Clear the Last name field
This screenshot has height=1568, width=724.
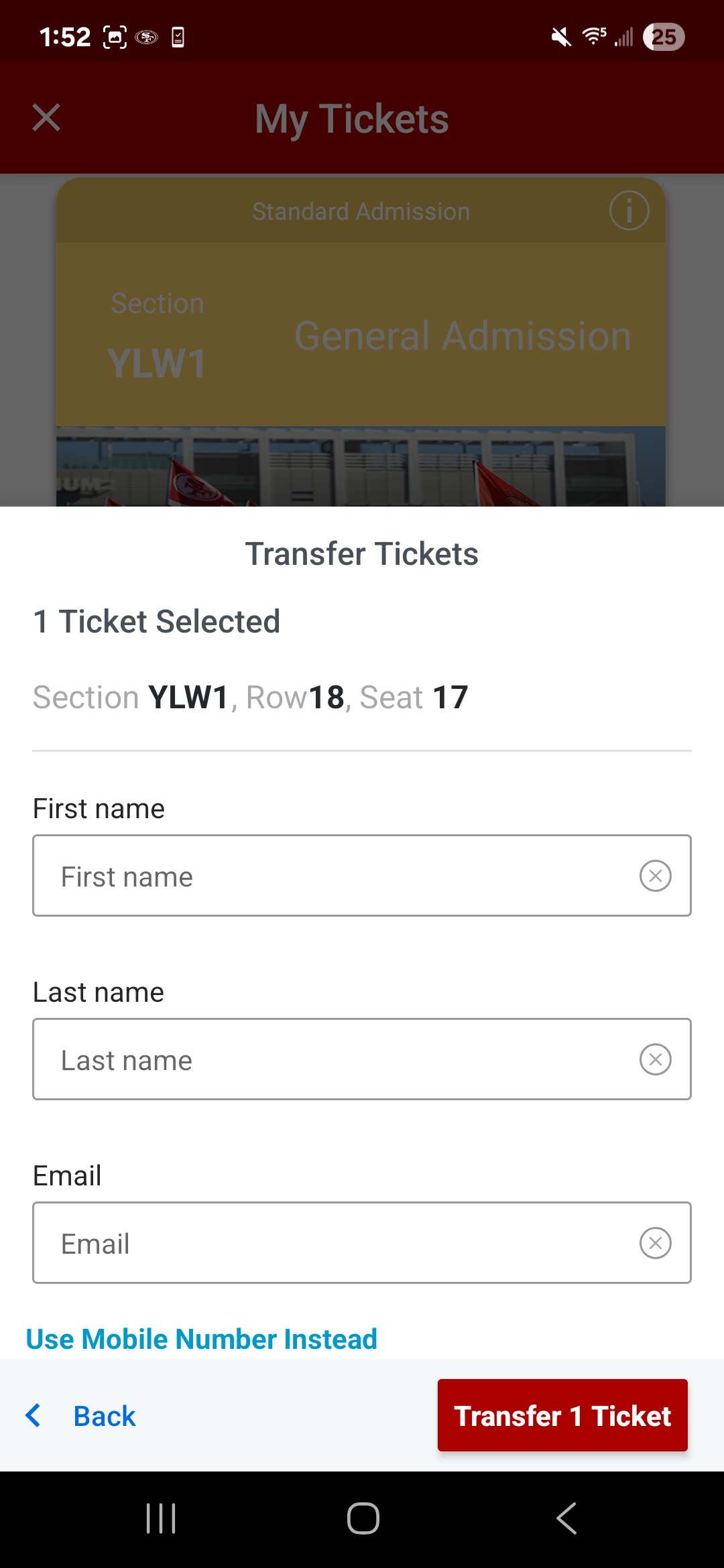pos(655,1059)
